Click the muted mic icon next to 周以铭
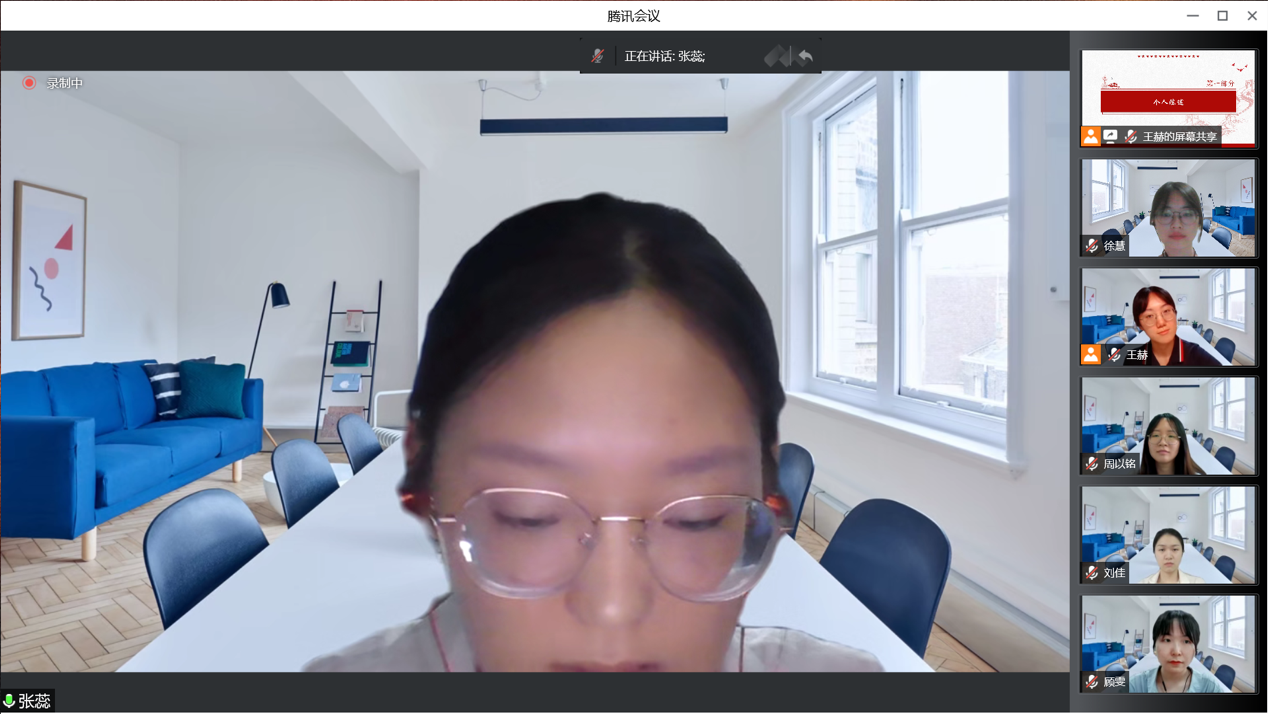 coord(1092,463)
